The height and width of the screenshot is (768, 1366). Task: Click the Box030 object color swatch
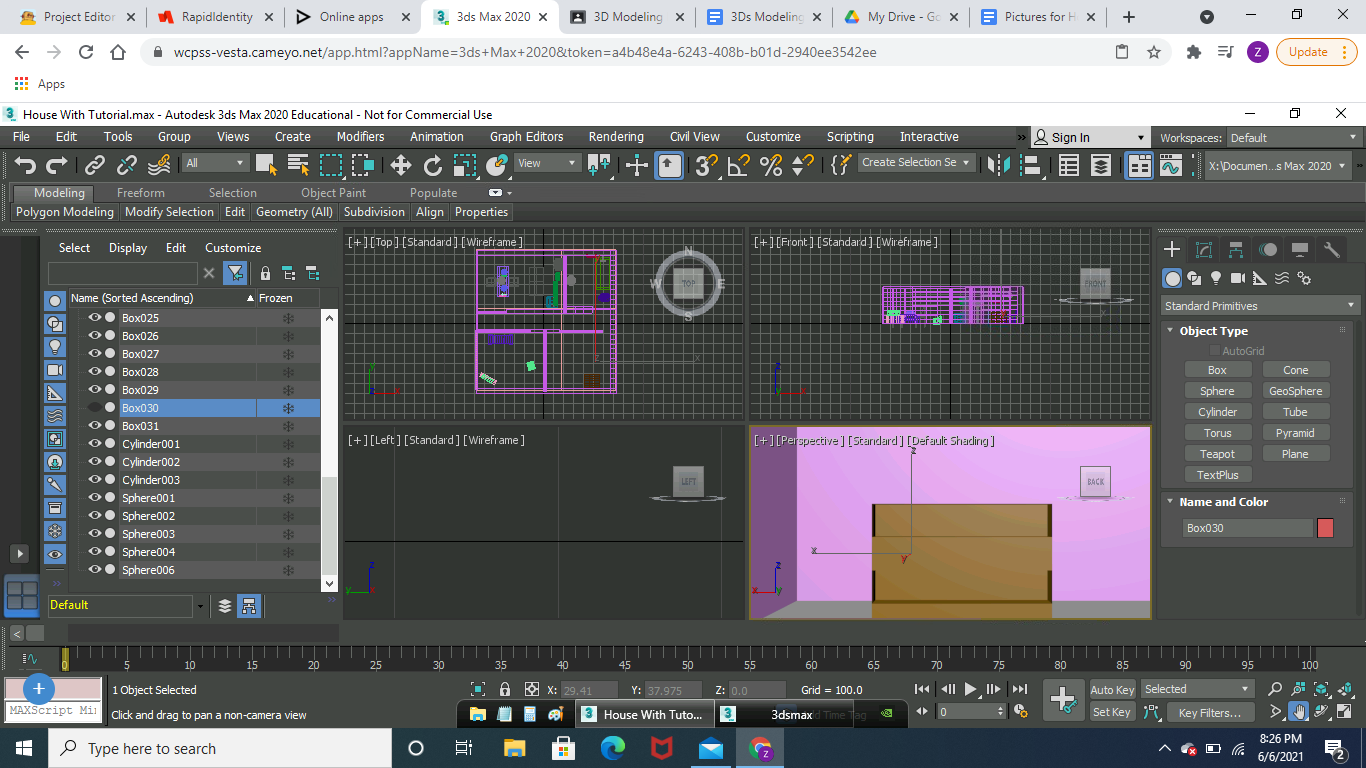[x=1325, y=528]
